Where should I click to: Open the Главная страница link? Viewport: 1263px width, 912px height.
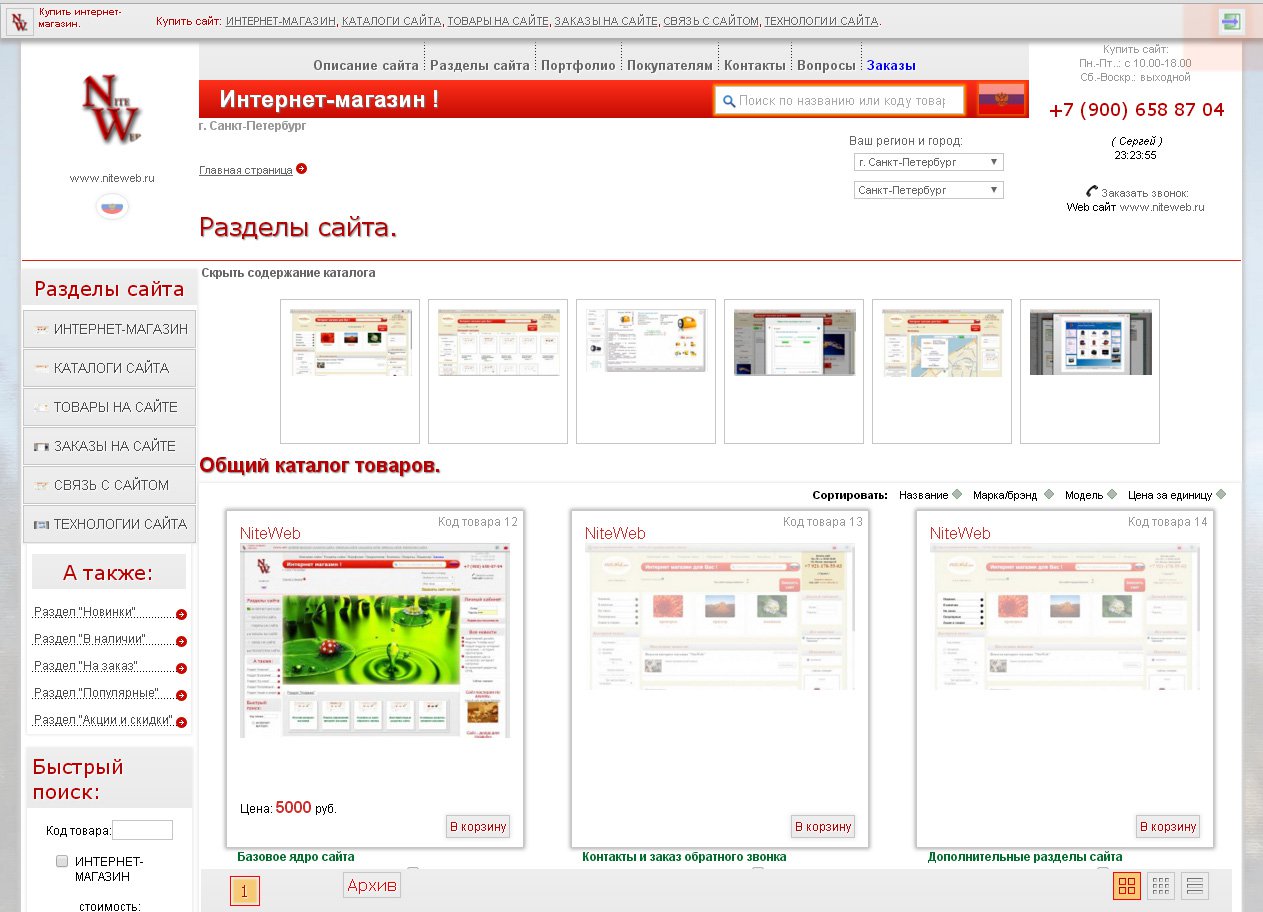pyautogui.click(x=246, y=171)
